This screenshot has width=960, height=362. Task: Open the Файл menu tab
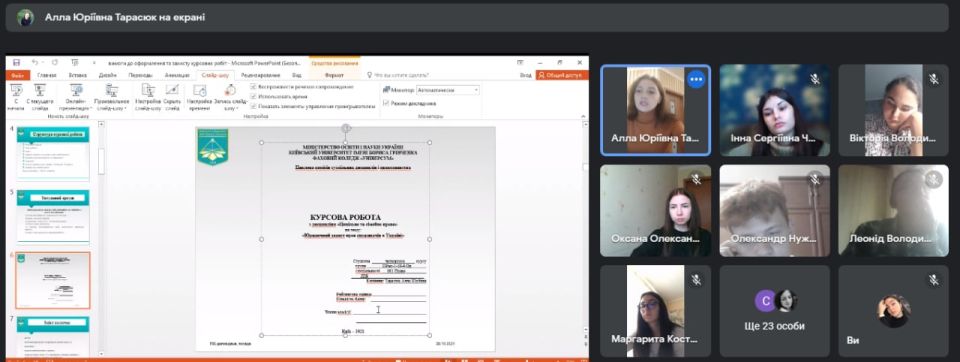click(x=17, y=75)
